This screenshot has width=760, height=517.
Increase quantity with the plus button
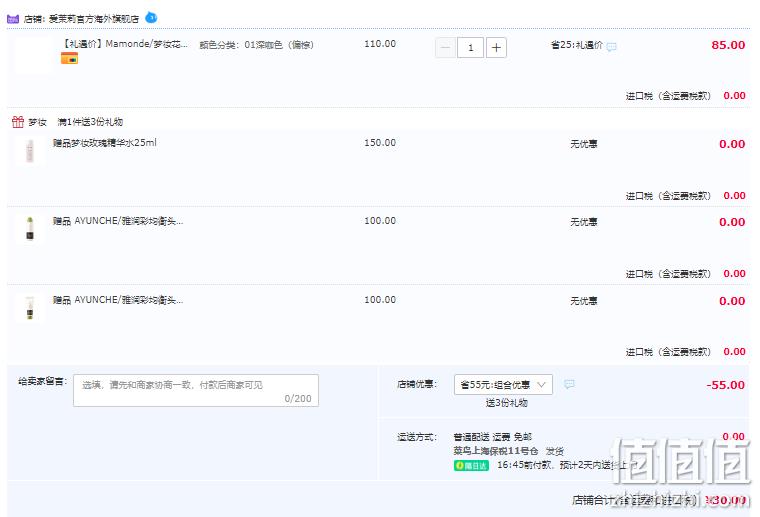(x=496, y=47)
